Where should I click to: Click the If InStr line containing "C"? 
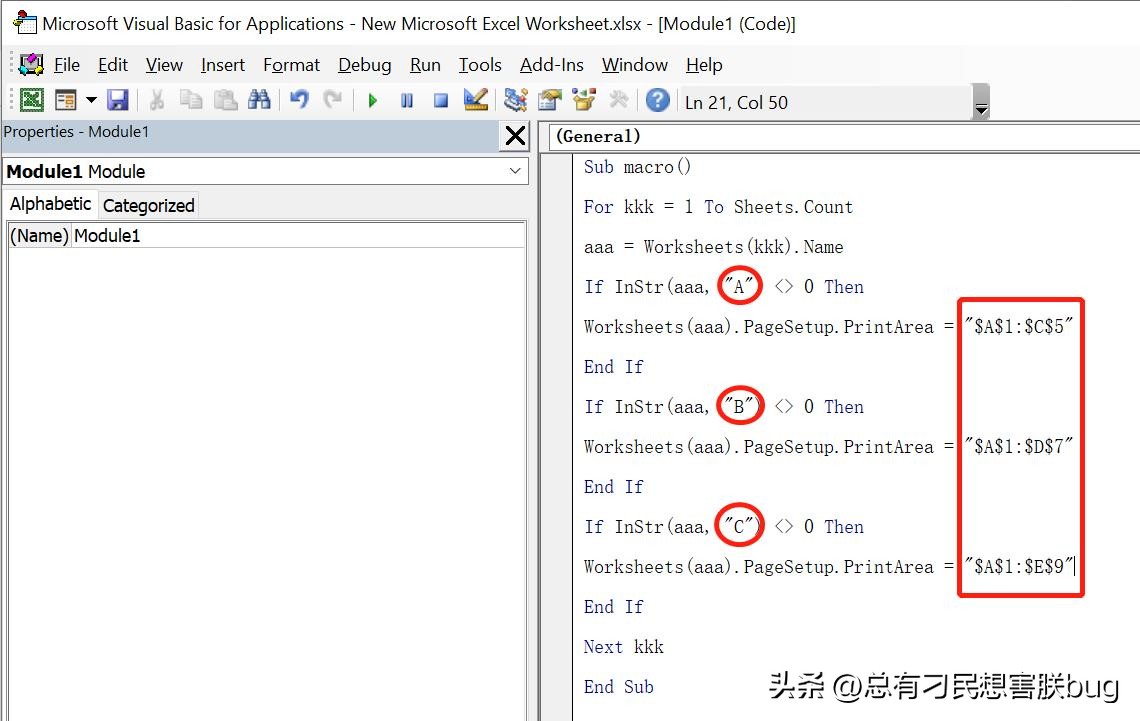[723, 527]
